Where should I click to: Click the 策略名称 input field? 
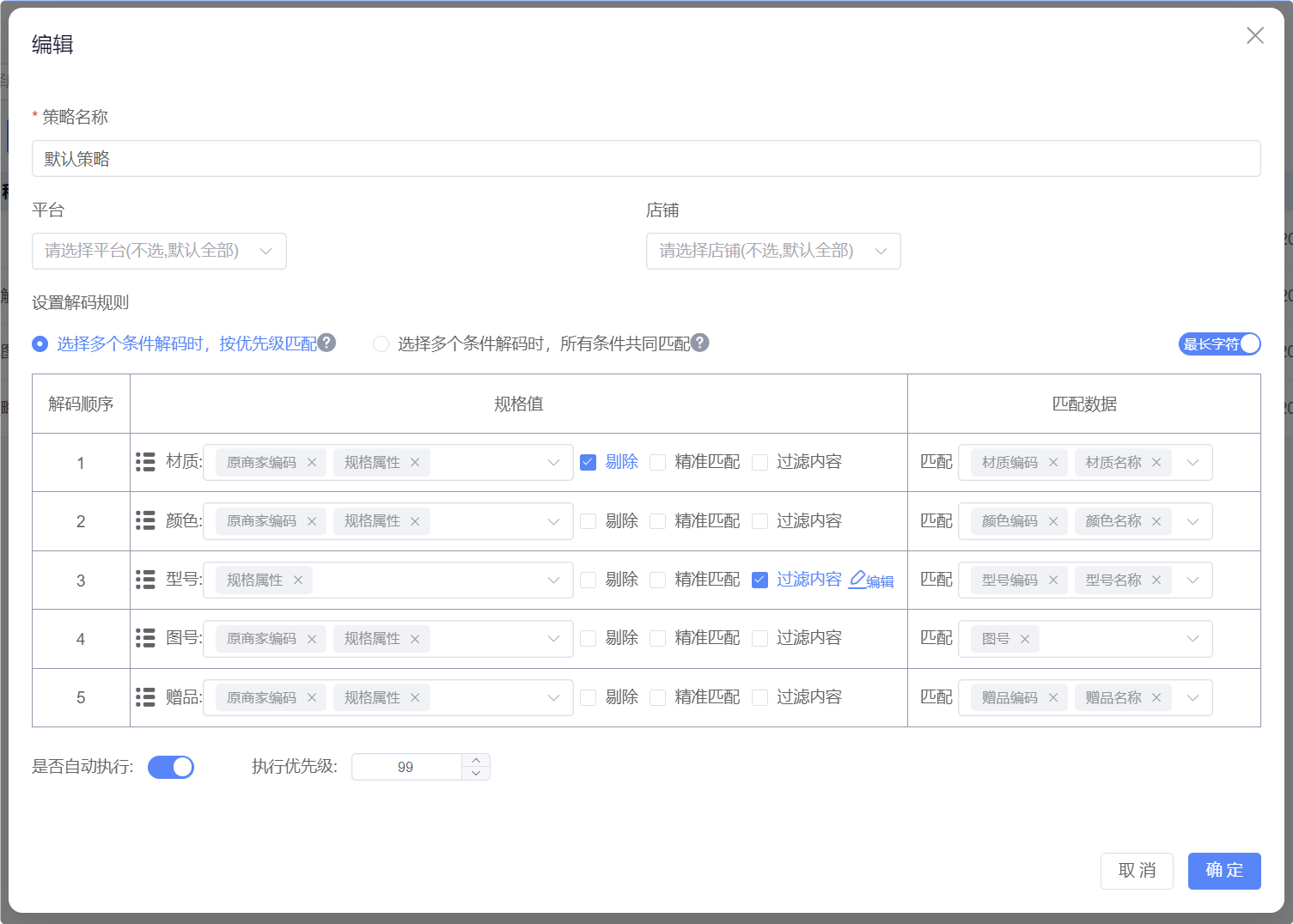(646, 159)
